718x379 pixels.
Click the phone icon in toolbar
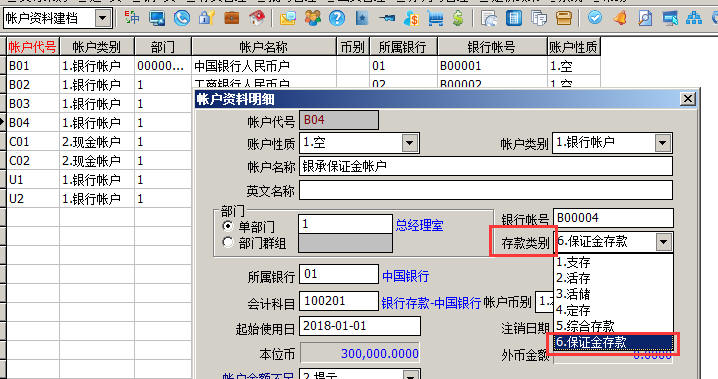(x=182, y=18)
